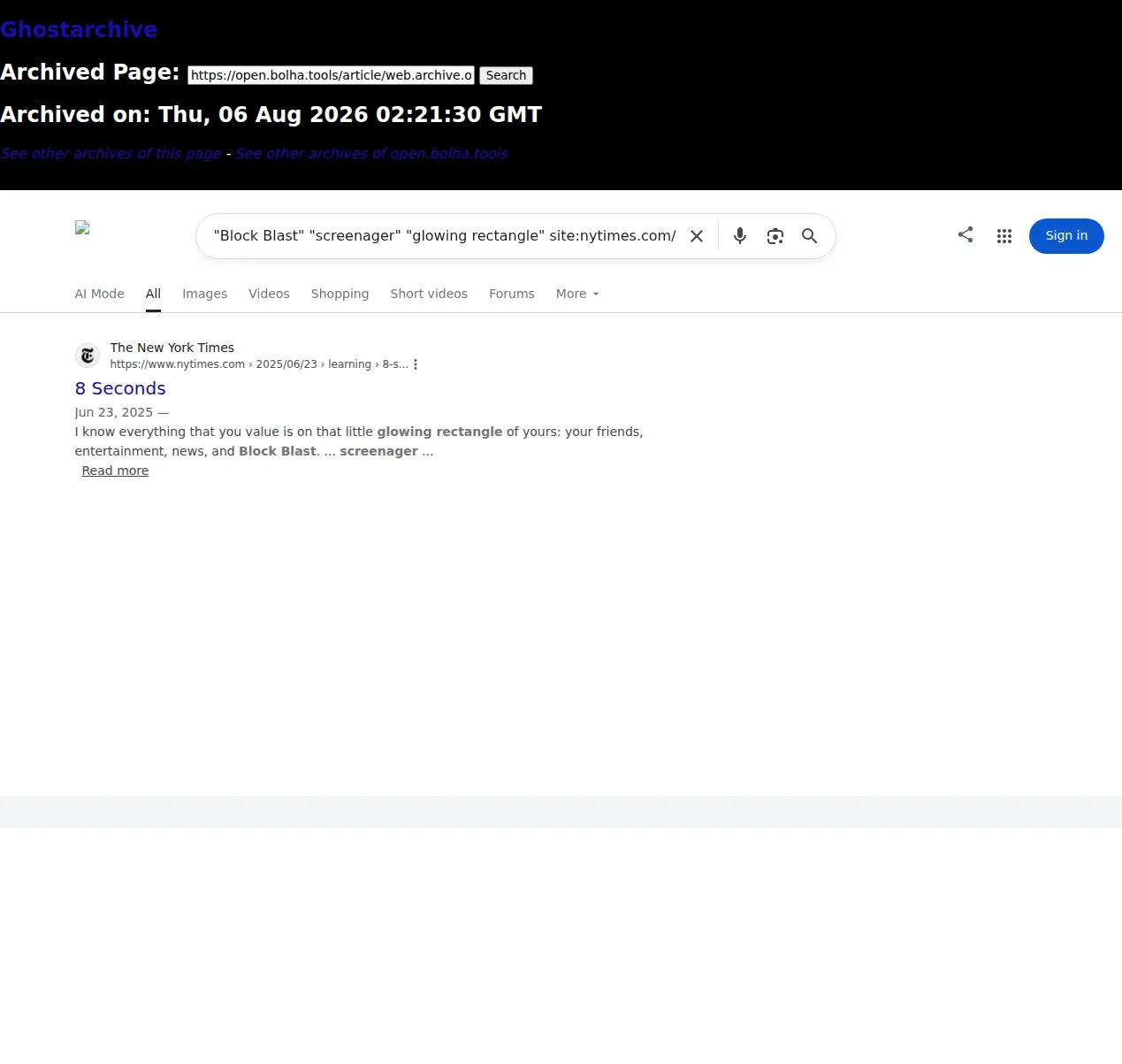Open search by image camera icon
The width and height of the screenshot is (1122, 1064).
click(x=775, y=236)
